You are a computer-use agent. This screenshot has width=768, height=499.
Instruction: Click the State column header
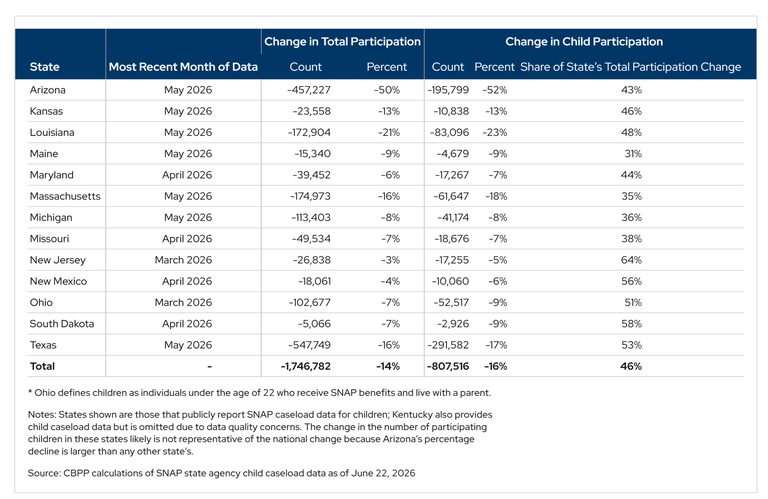pyautogui.click(x=45, y=67)
